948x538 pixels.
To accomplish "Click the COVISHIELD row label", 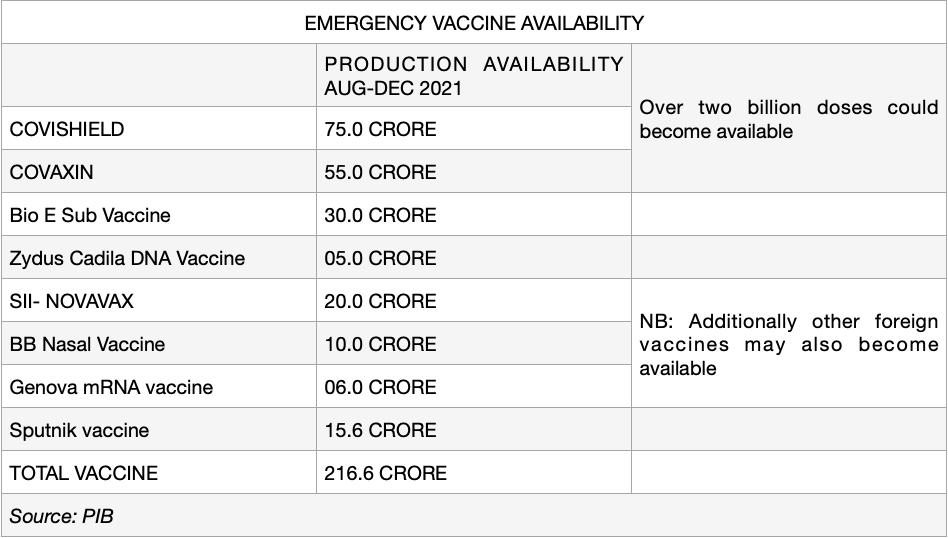I will tap(67, 129).
